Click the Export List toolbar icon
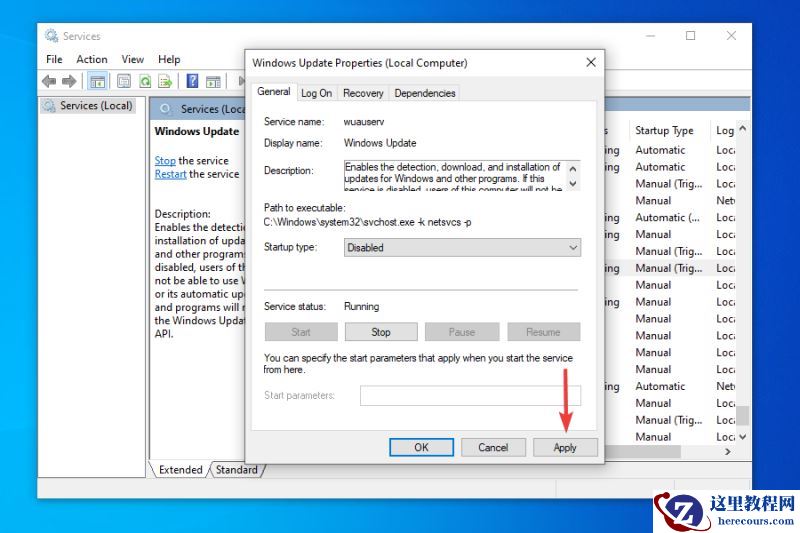This screenshot has width=800, height=533. 165,81
